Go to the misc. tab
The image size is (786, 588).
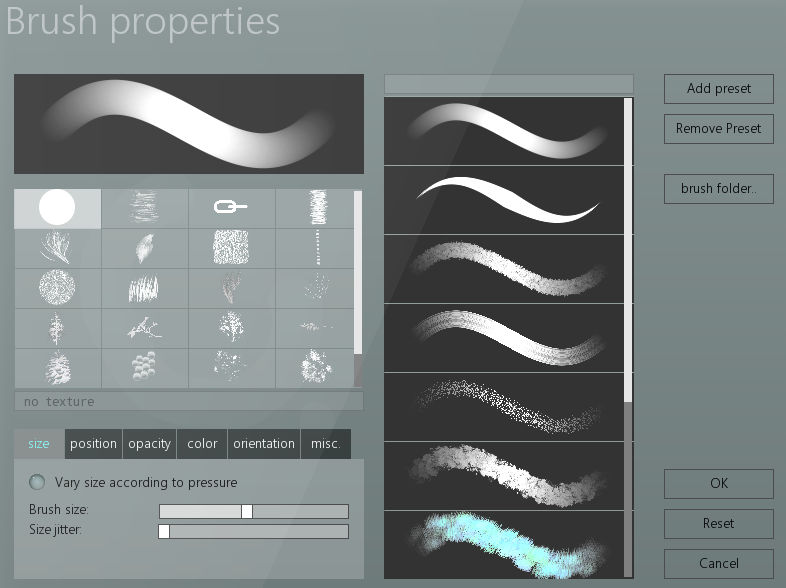click(x=325, y=444)
